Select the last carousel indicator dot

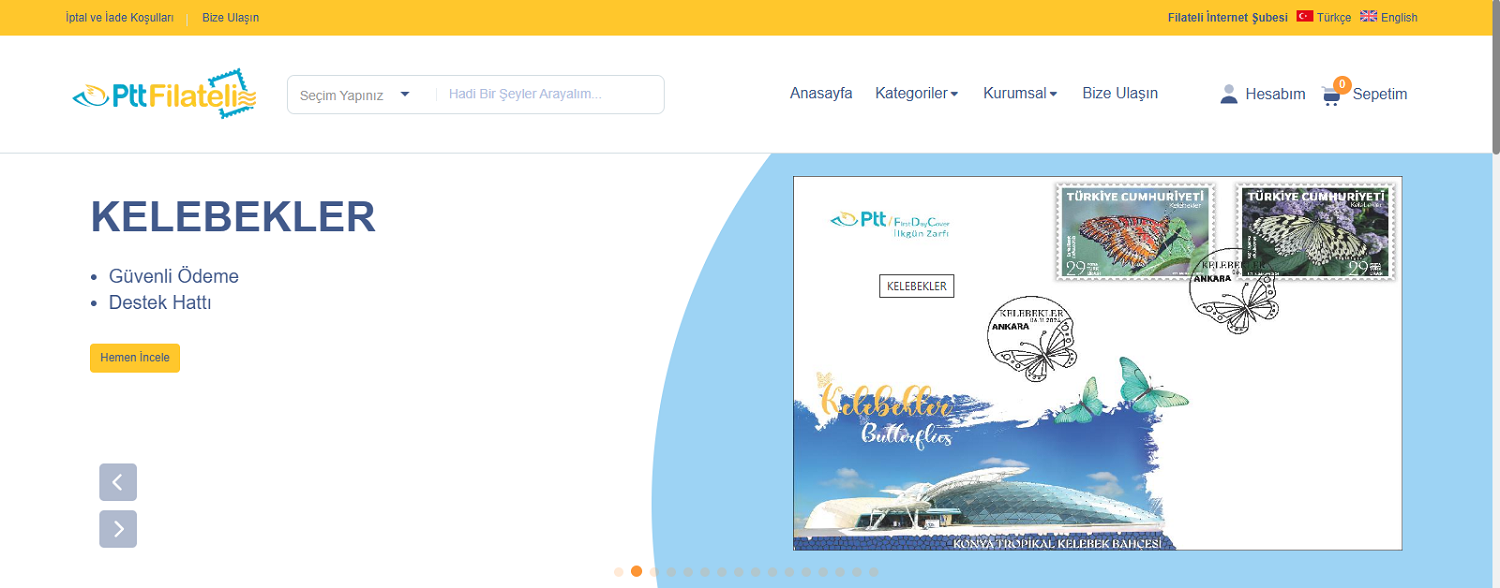click(x=874, y=572)
